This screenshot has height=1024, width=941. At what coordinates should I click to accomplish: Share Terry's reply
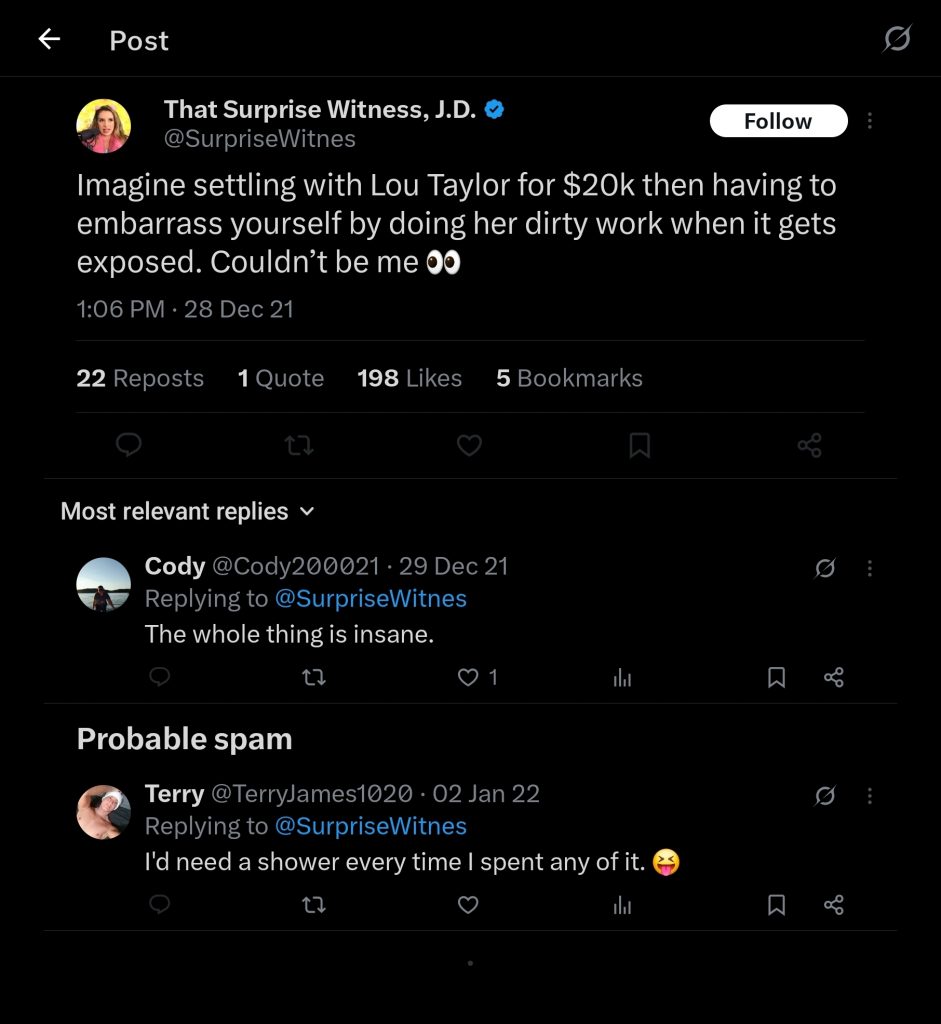(x=834, y=905)
